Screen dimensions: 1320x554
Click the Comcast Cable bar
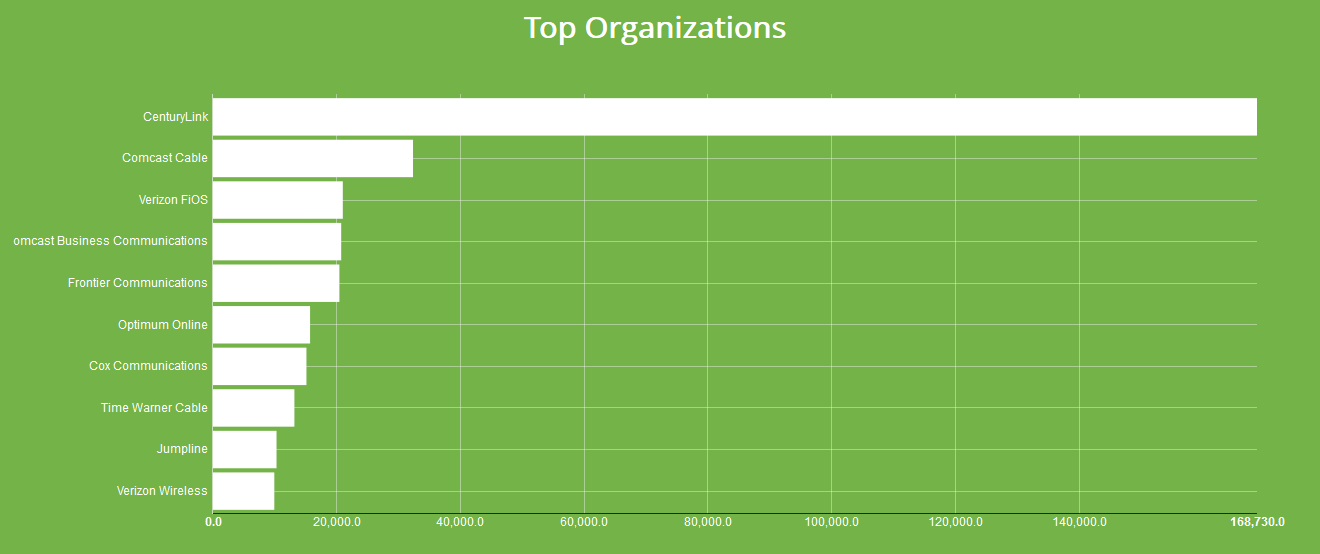313,158
